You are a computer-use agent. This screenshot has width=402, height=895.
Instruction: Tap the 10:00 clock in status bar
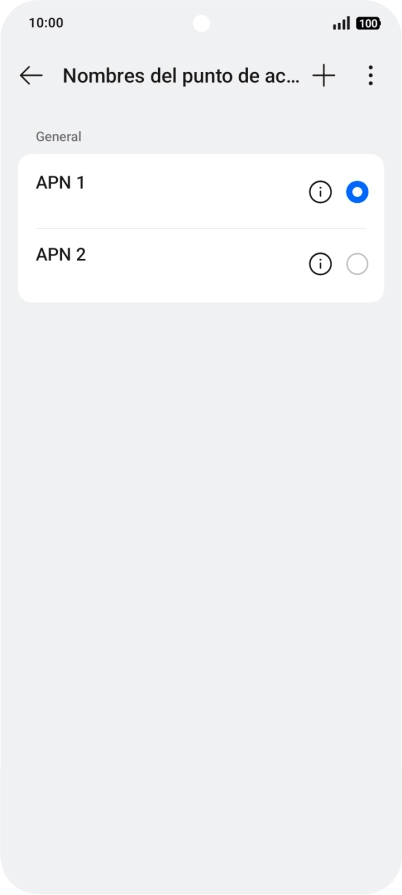point(46,23)
